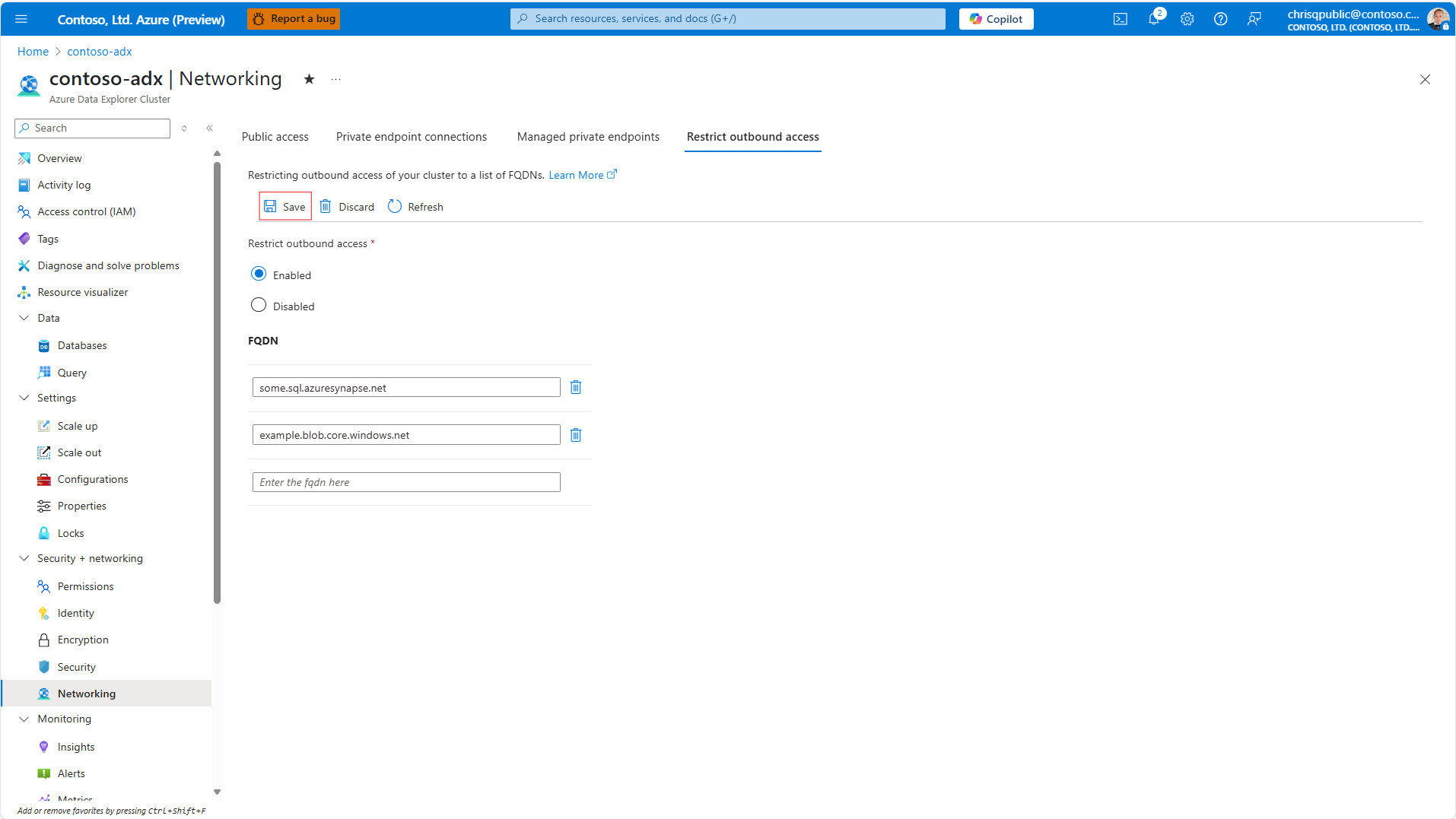The width and height of the screenshot is (1456, 819).
Task: Collapse the Data section in the sidebar
Action: coord(24,317)
